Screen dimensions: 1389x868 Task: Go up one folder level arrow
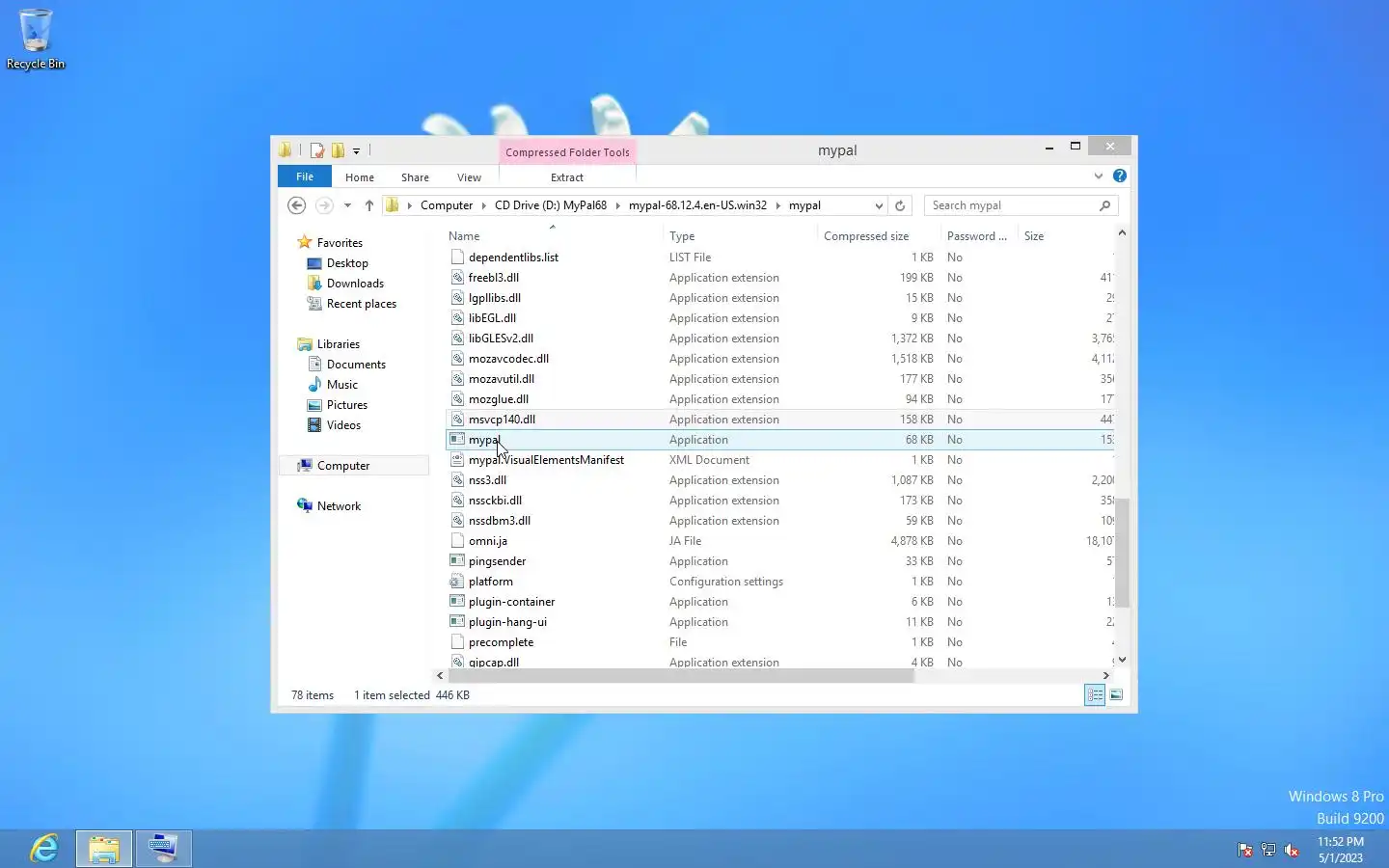click(369, 205)
